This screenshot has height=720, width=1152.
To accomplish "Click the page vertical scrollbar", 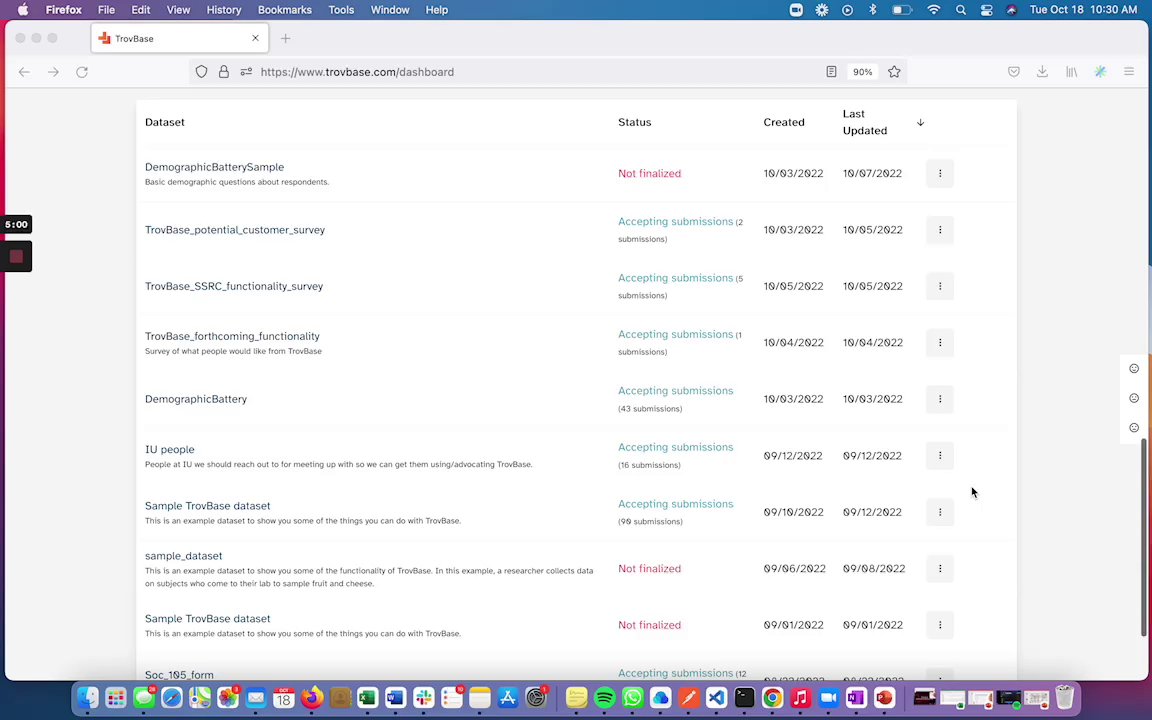I will [x=1144, y=536].
